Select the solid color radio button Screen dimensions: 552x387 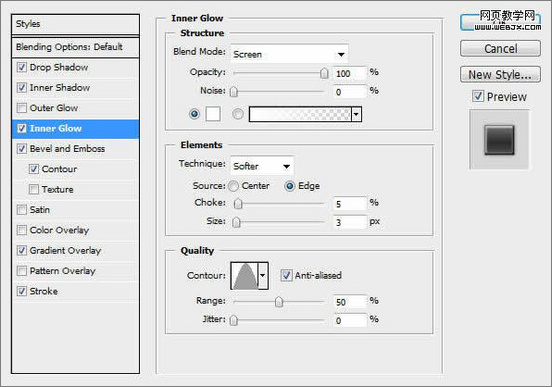(x=194, y=114)
